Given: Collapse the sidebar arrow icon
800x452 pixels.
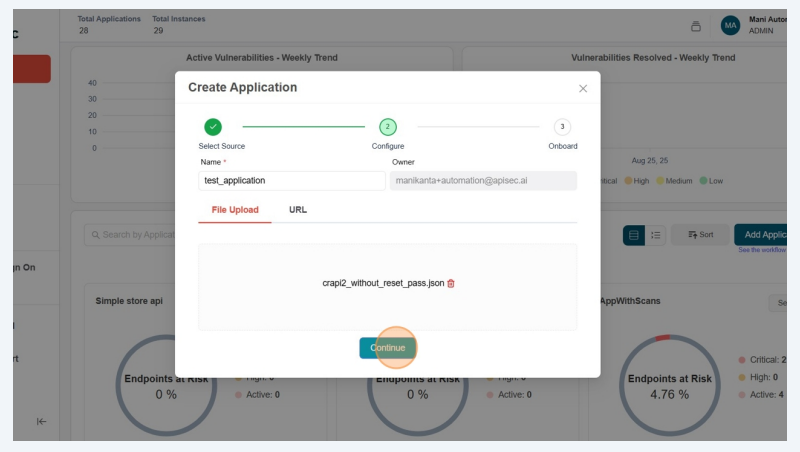Looking at the screenshot, I should pos(41,421).
